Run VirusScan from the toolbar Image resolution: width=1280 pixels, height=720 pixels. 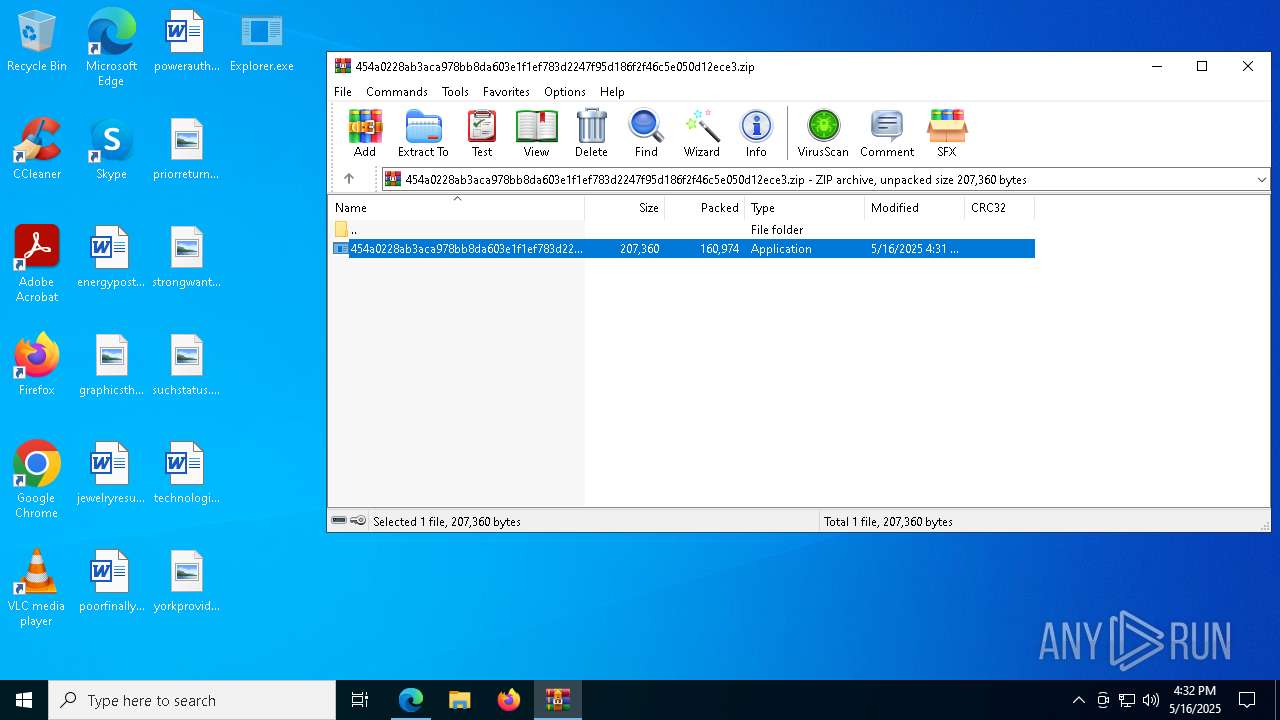click(823, 134)
